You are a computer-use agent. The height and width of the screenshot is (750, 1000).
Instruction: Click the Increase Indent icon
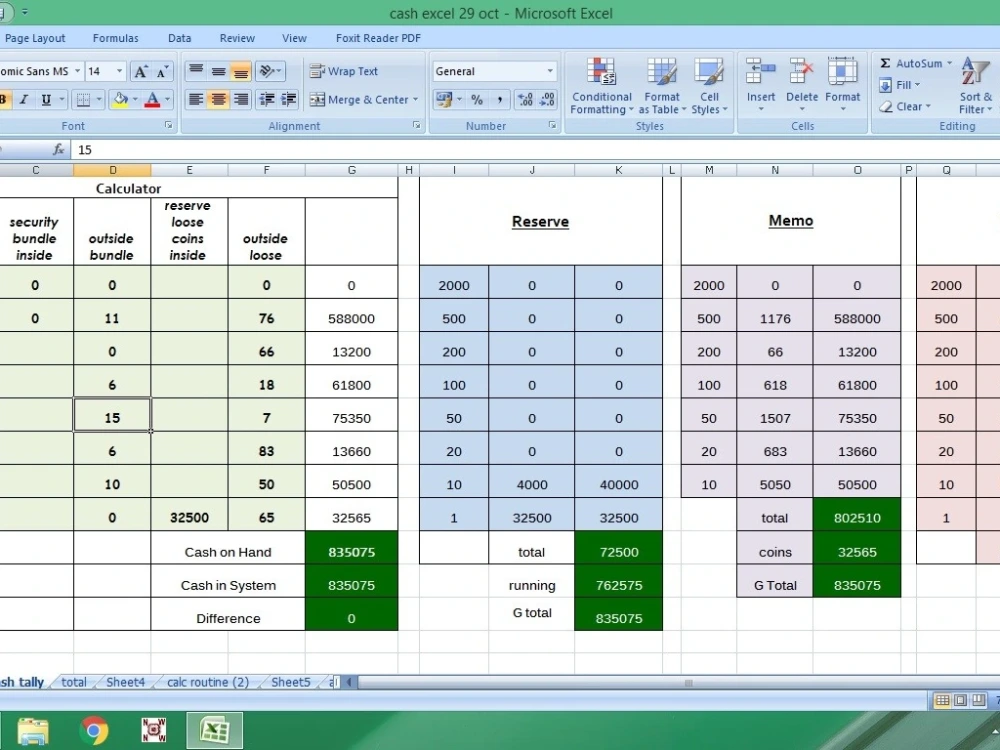click(x=289, y=99)
